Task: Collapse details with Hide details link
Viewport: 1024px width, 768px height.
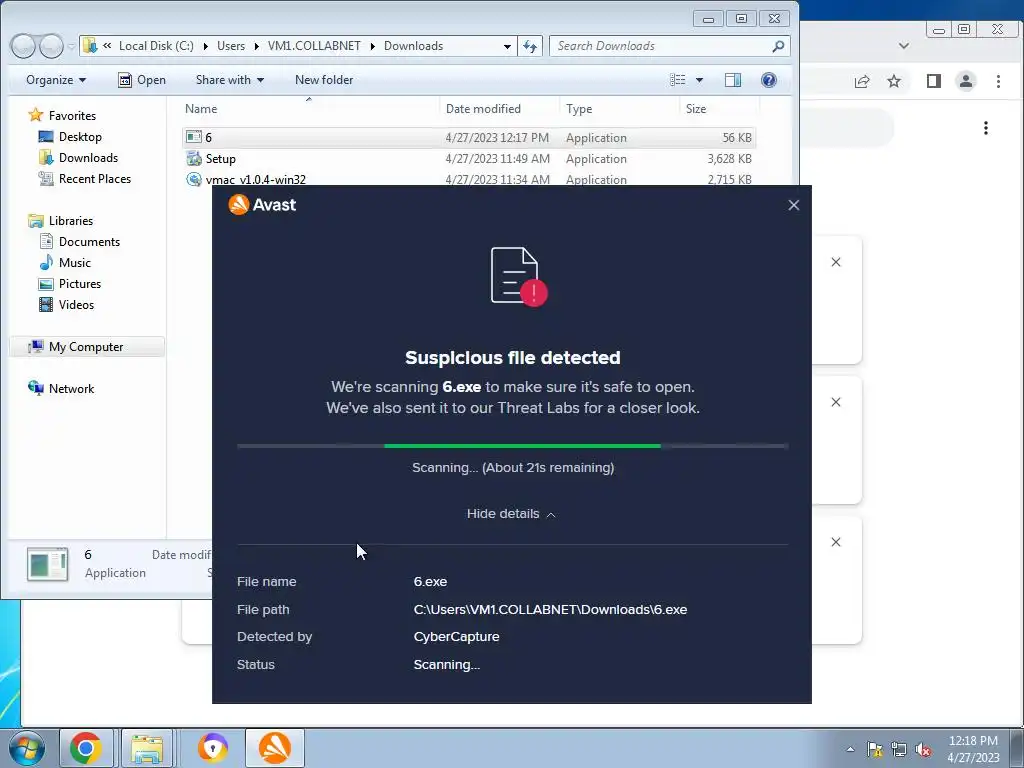Action: tap(511, 514)
